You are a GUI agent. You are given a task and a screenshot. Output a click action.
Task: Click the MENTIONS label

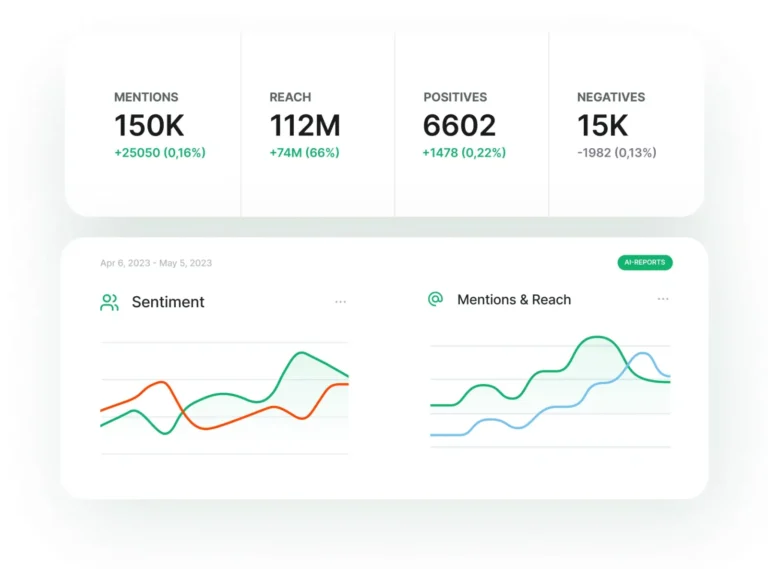click(146, 97)
